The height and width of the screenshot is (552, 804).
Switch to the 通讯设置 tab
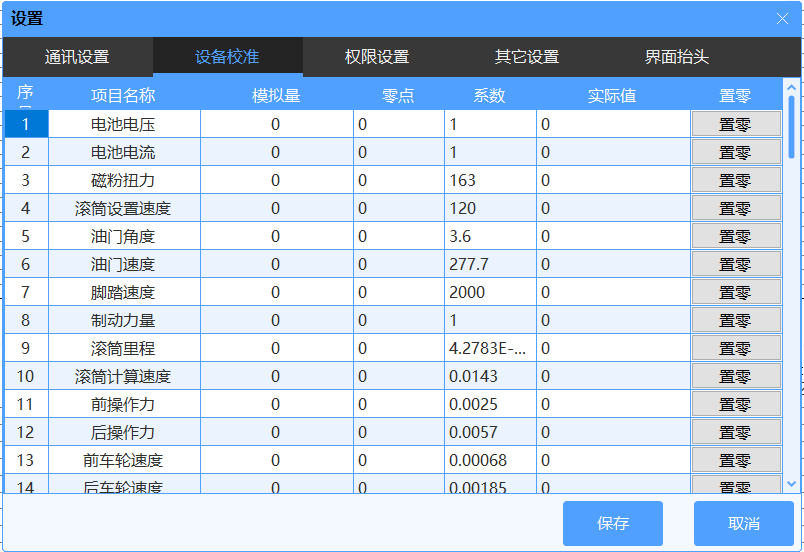tap(77, 57)
